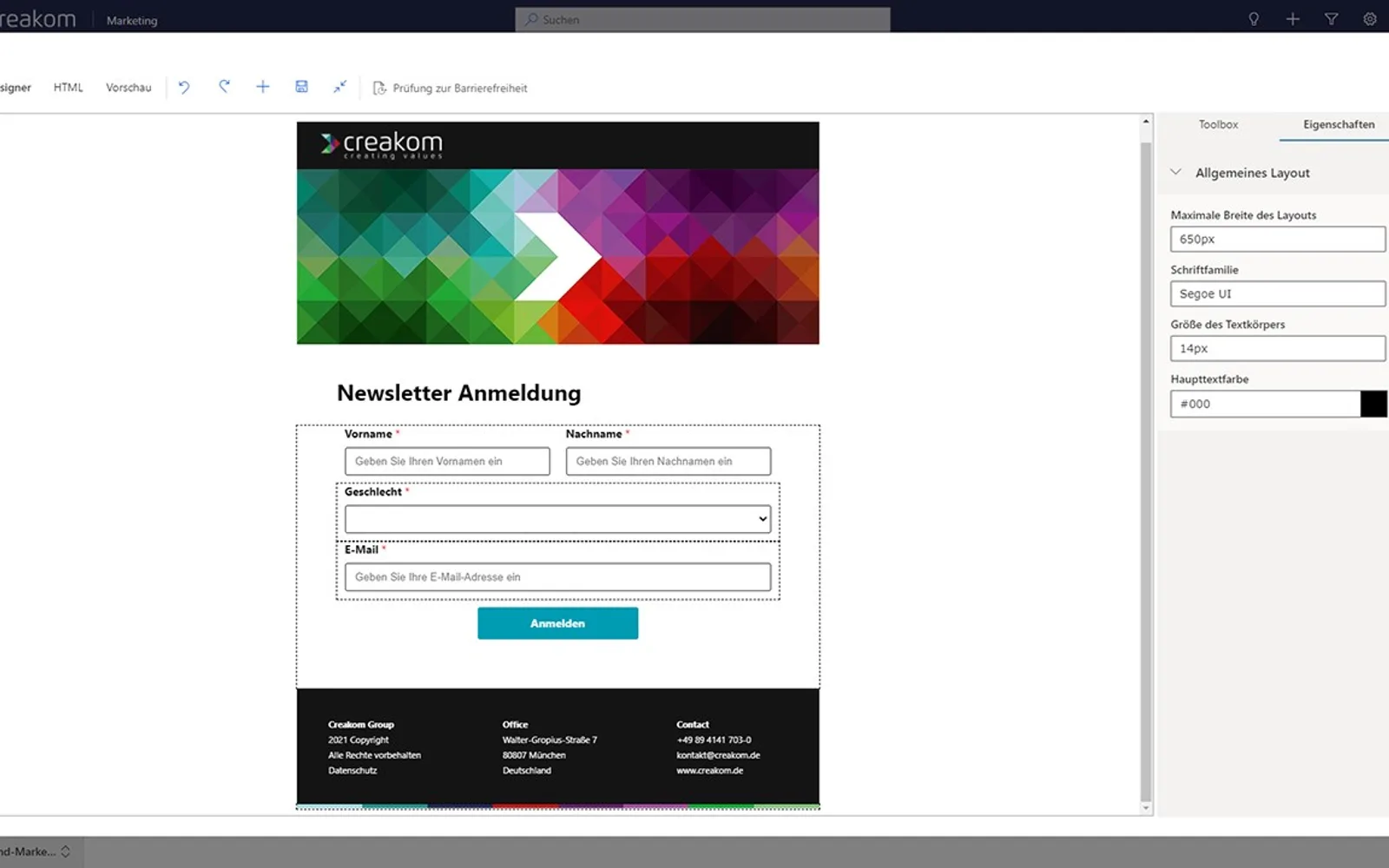Click the plus icon in the editor toolbar
This screenshot has width=1389, height=868.
tap(263, 87)
